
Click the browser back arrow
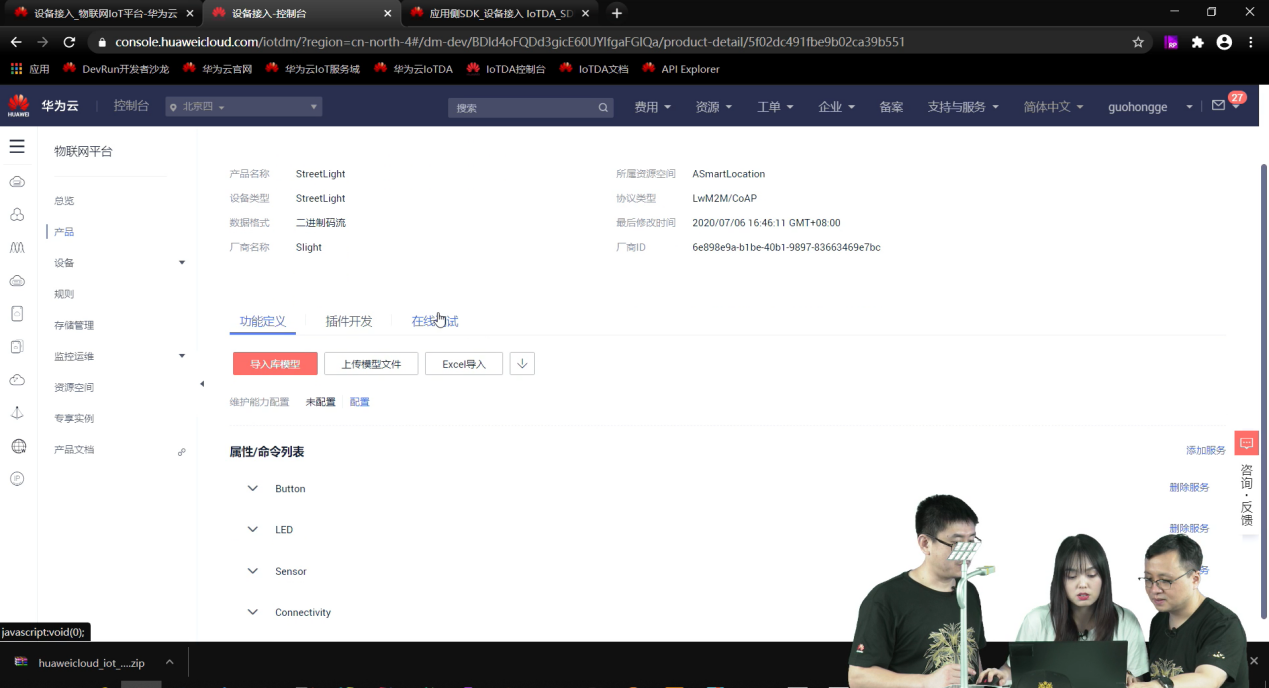click(x=16, y=42)
